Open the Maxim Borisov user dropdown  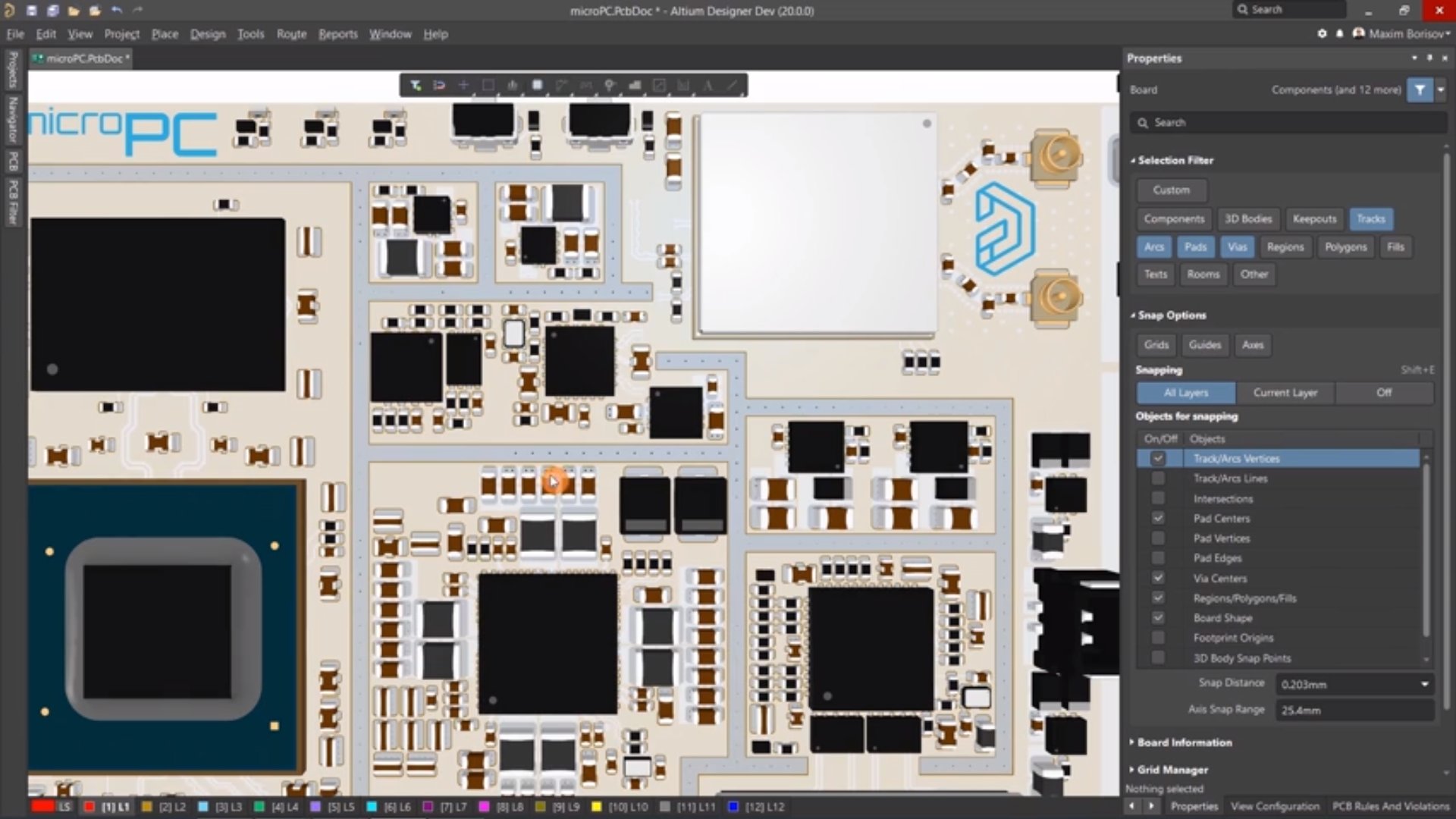click(1400, 34)
